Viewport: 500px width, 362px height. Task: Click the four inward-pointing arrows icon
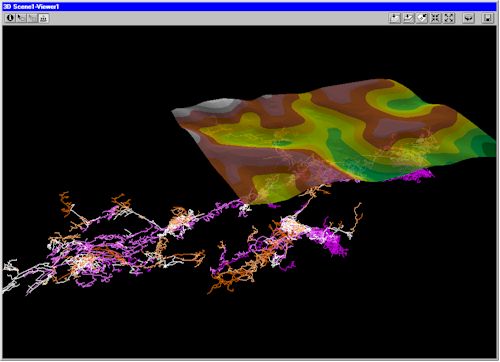435,18
